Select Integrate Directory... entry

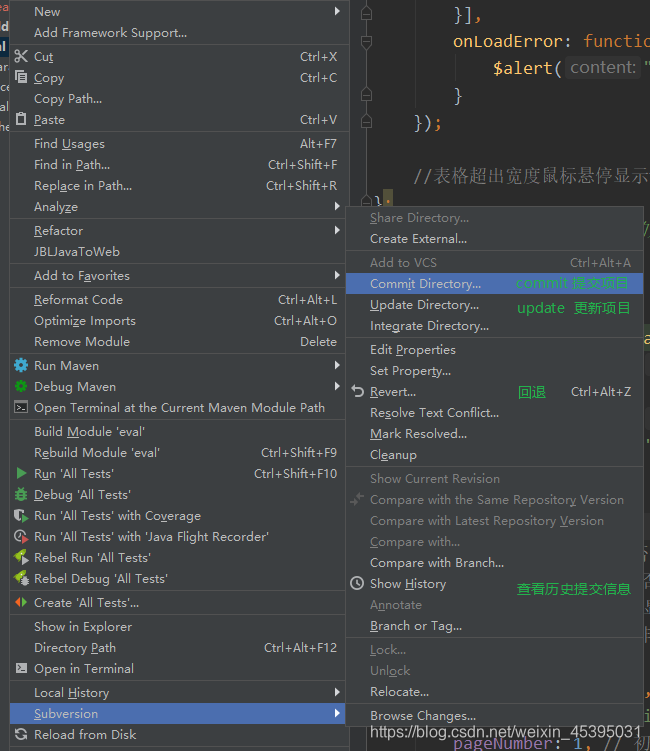(x=494, y=326)
